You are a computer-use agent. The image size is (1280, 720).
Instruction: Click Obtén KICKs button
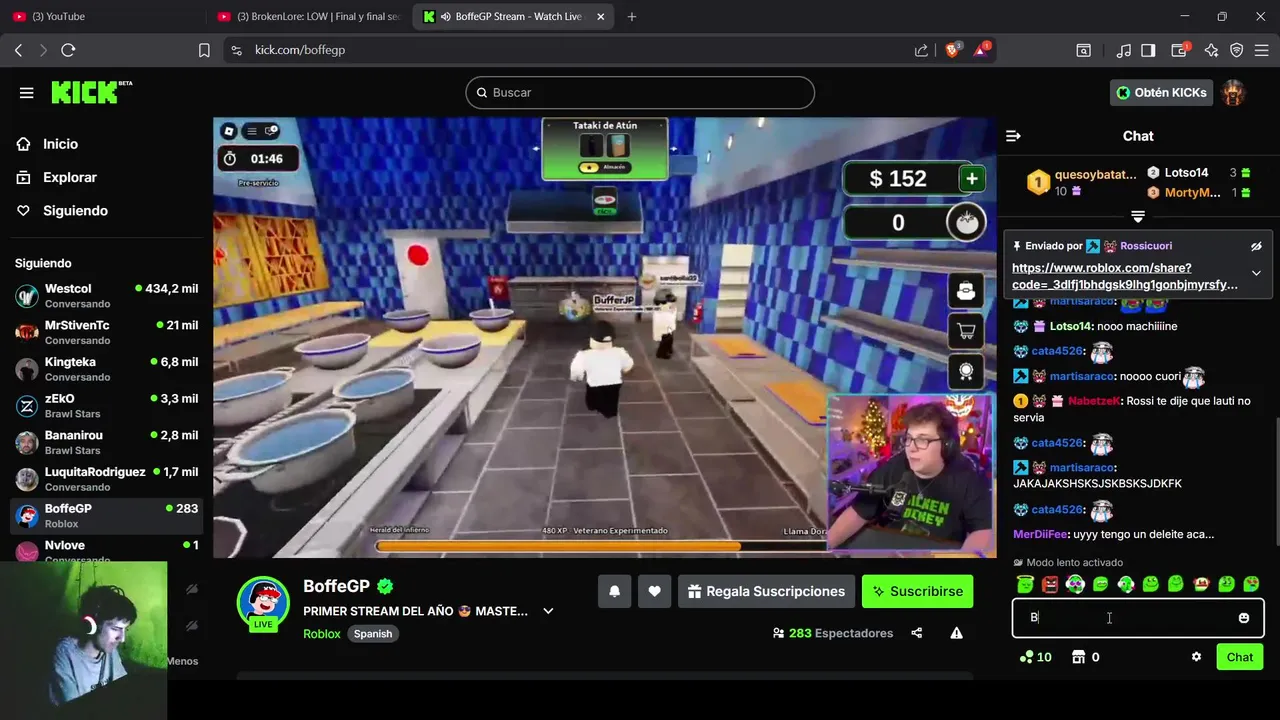[1161, 92]
